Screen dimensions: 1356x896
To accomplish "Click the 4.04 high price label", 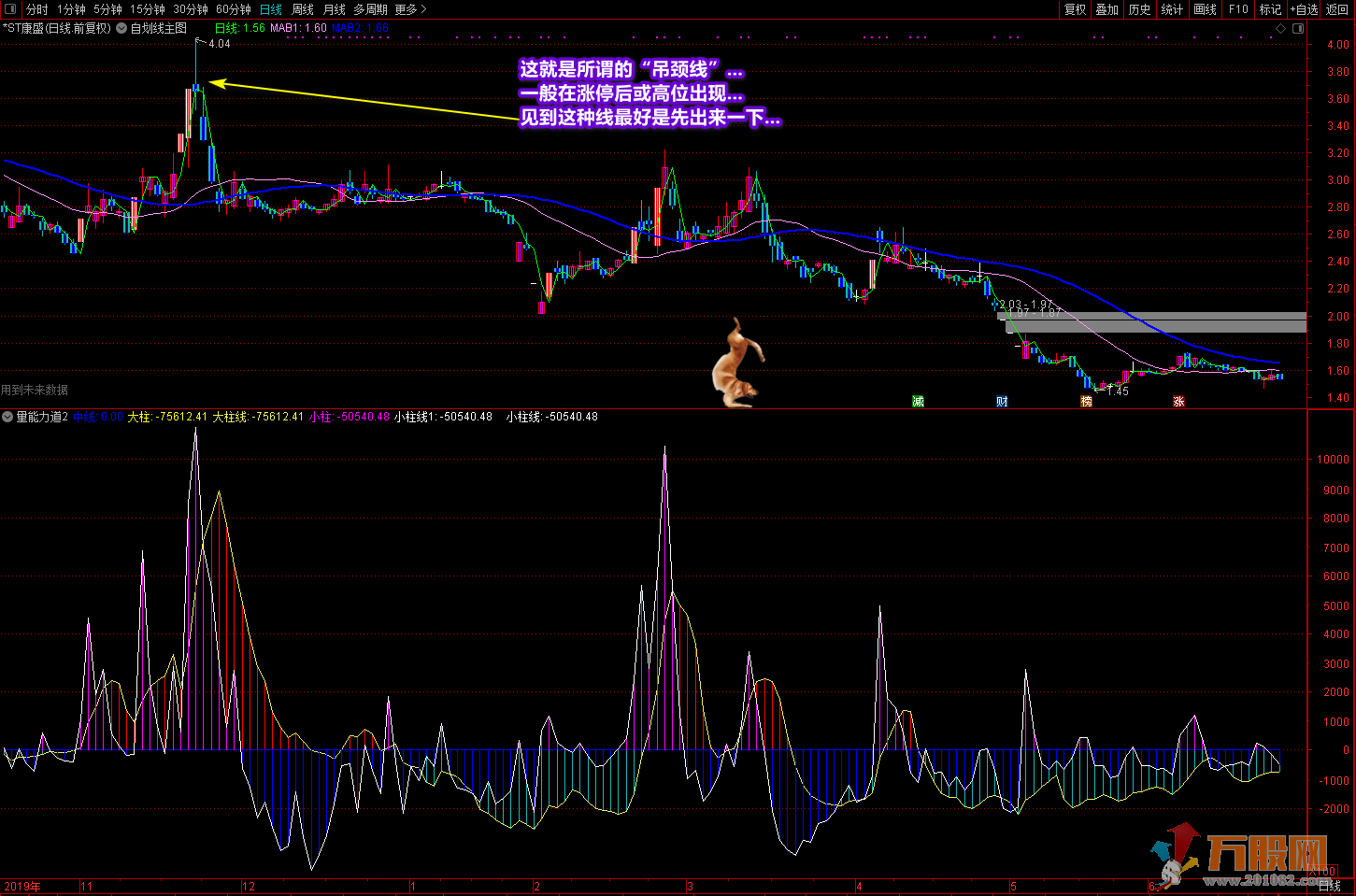I will pos(220,44).
